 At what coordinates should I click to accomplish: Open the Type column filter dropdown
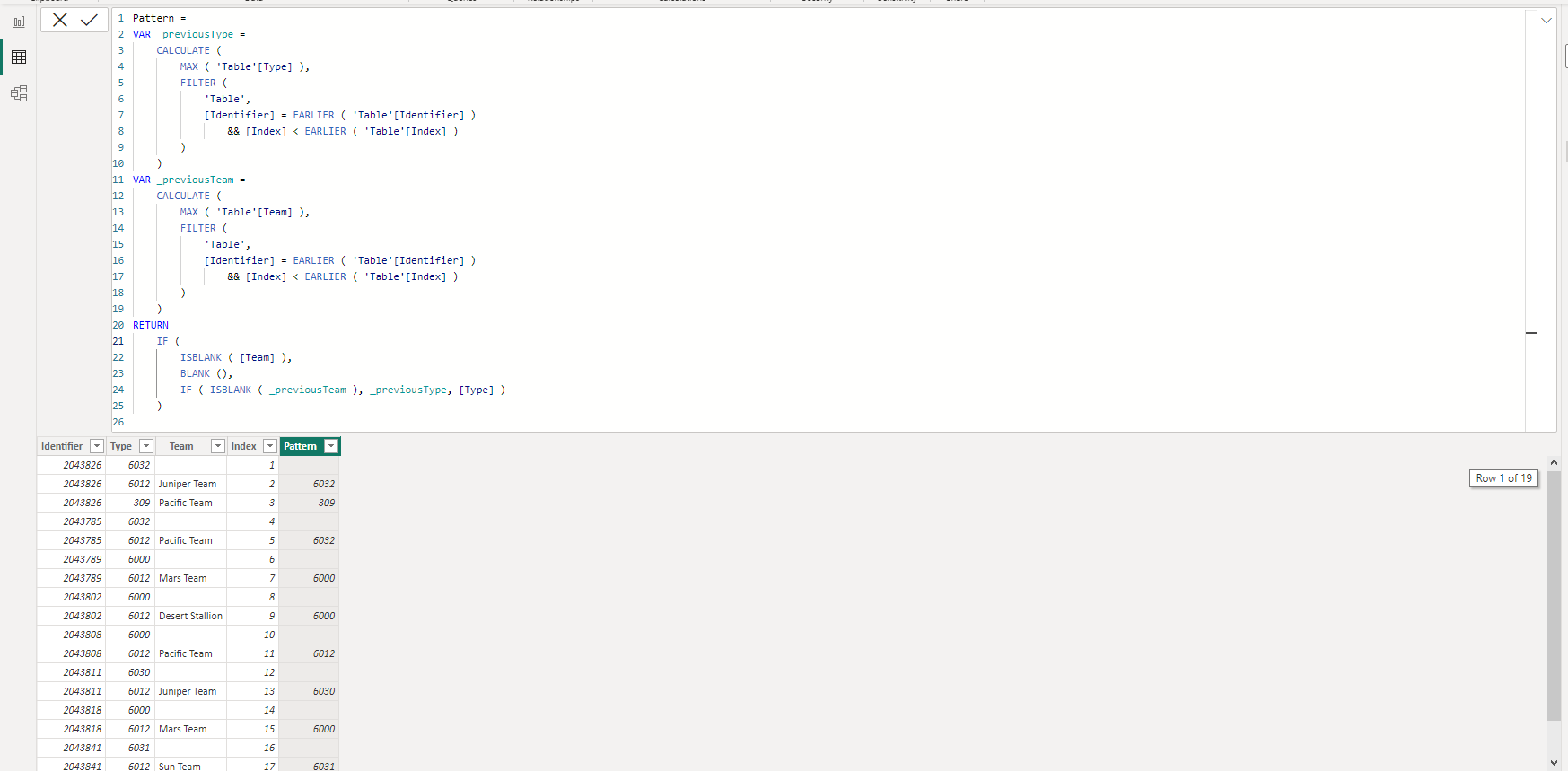[x=146, y=446]
